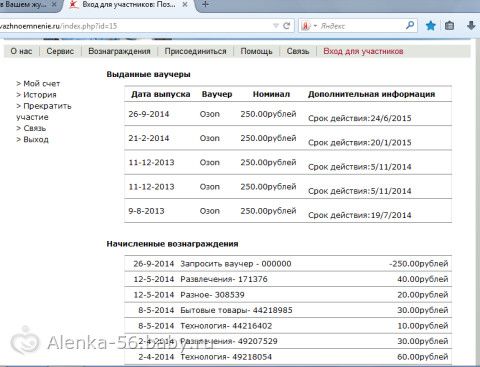Viewport: 480px width, 367px height.
Task: Click 'Развлечения- 171376' reward entry
Action: [x=224, y=279]
